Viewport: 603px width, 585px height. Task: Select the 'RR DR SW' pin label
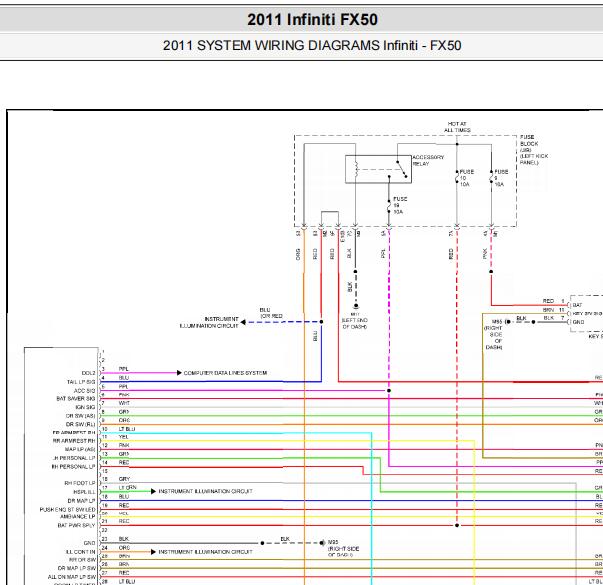82,560
